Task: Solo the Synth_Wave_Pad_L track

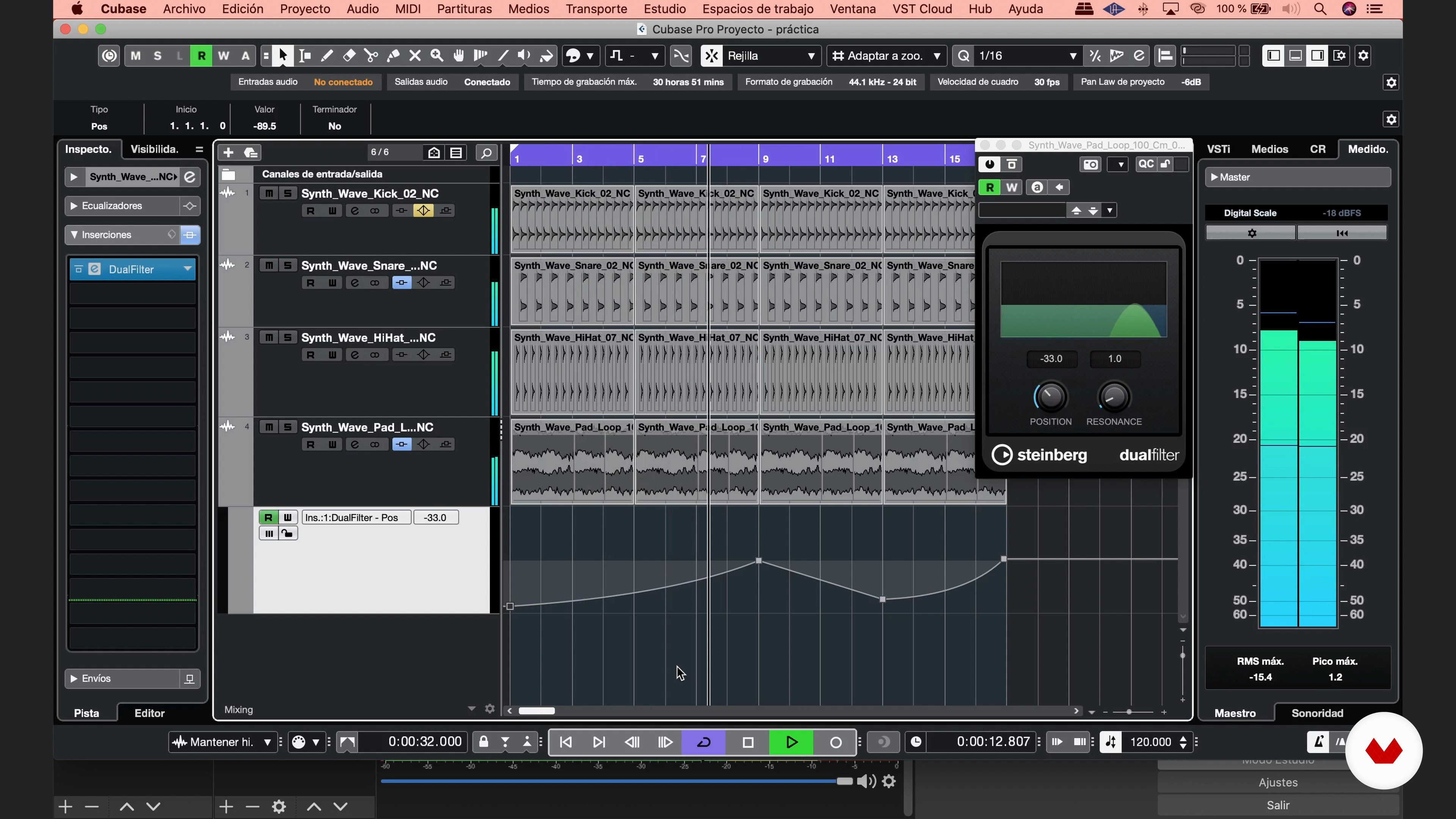Action: click(288, 427)
